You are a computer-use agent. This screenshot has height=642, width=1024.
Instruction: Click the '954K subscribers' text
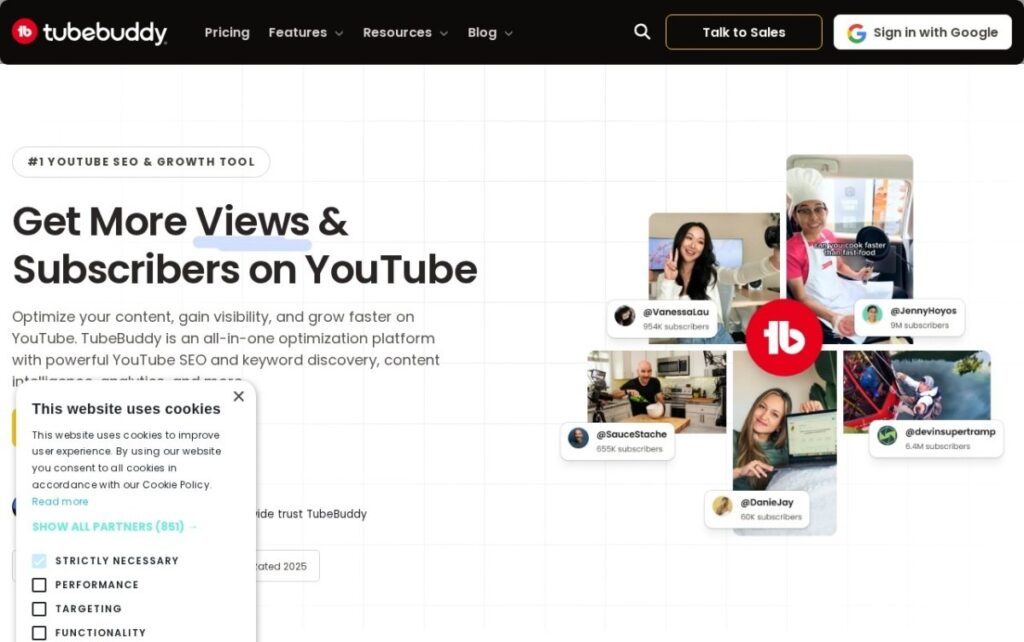(675, 327)
